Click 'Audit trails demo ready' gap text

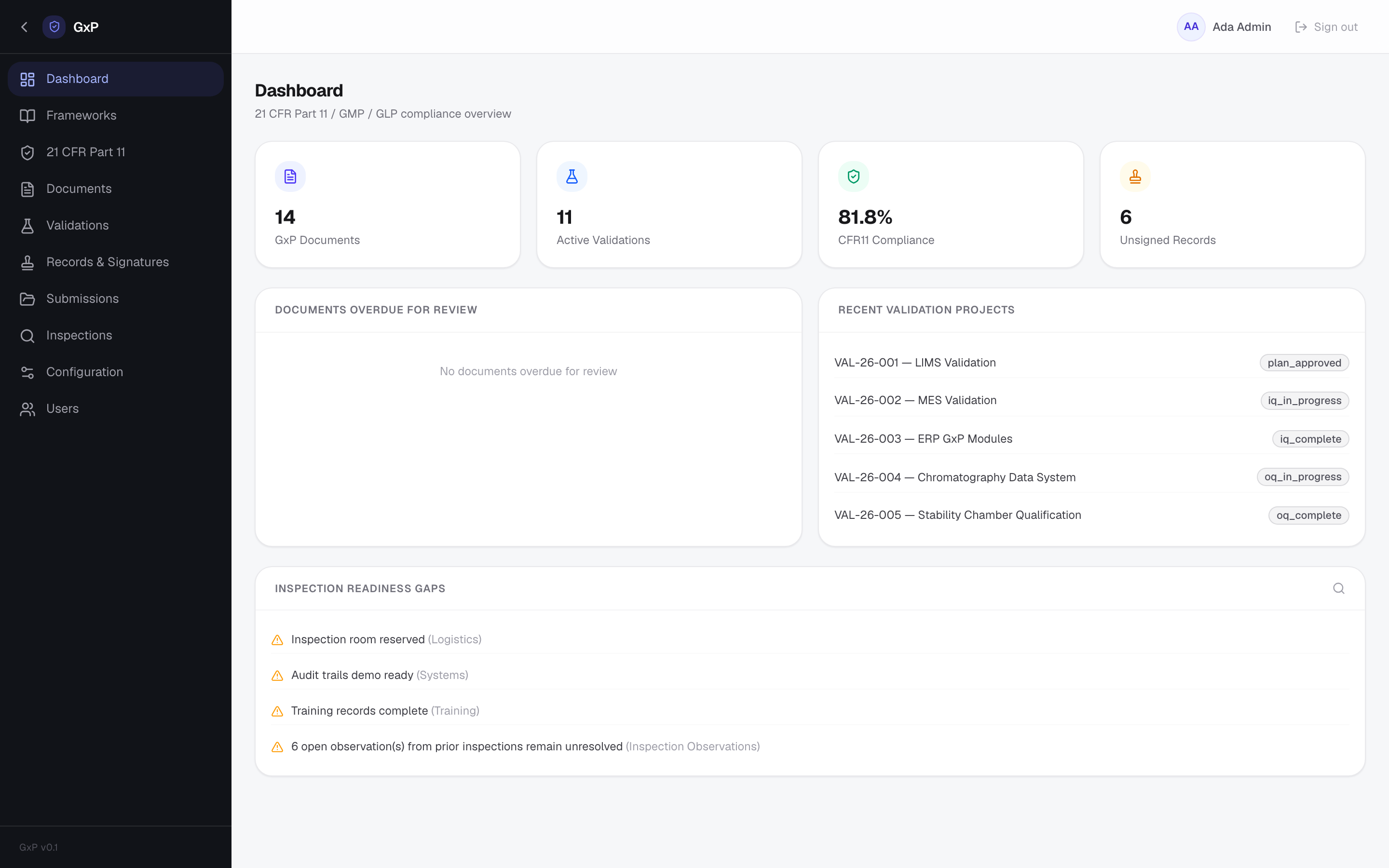coord(352,675)
